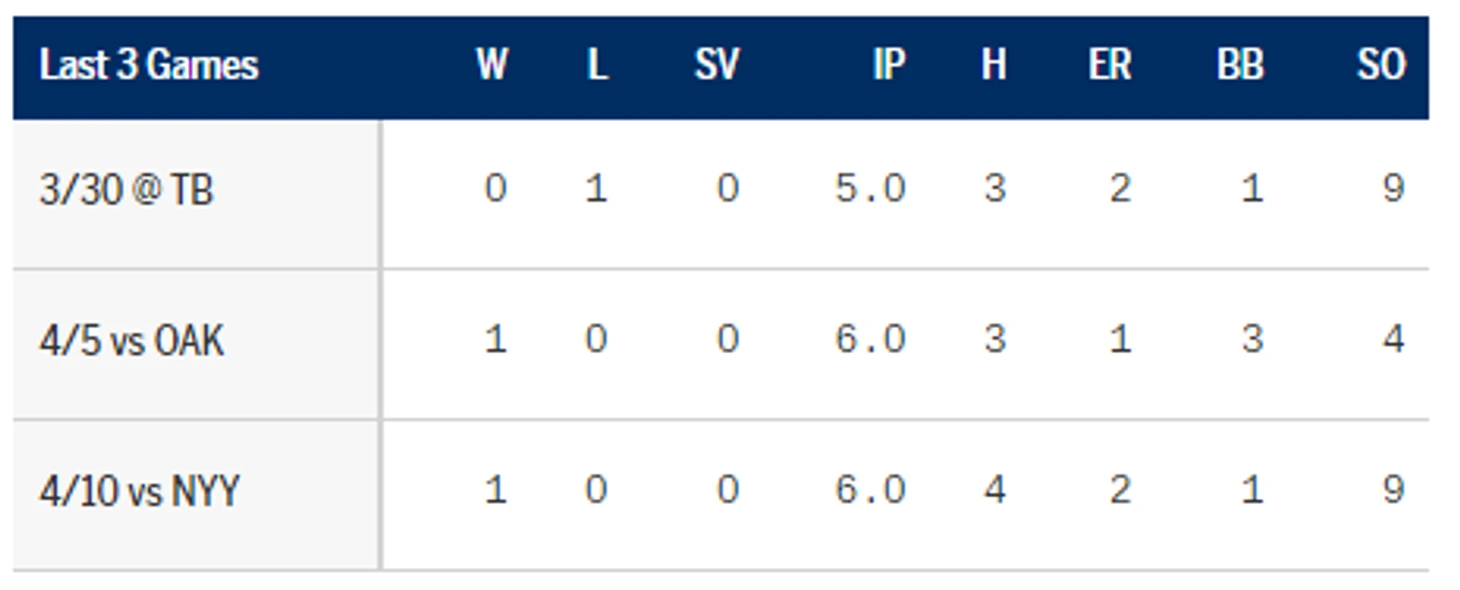
Task: Click the W column header
Action: tap(491, 65)
